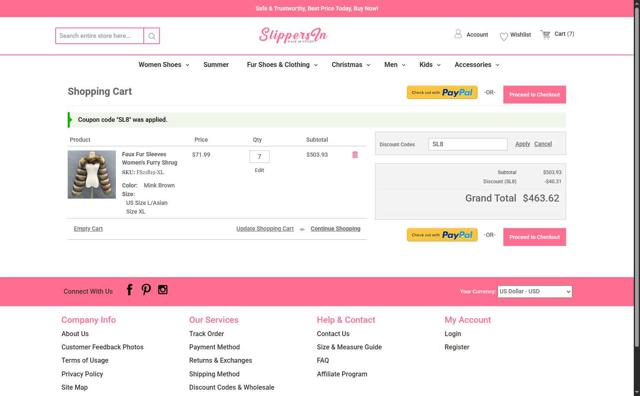
Task: Click the coupon applied message text
Action: [122, 120]
